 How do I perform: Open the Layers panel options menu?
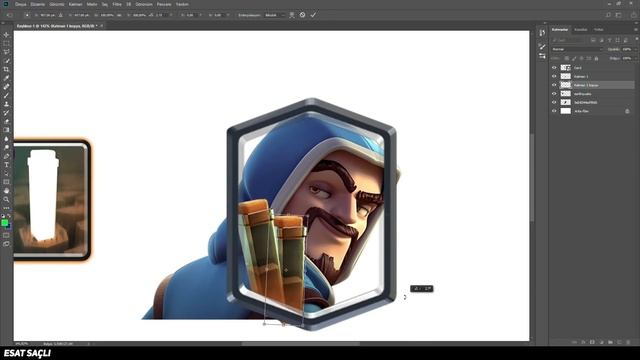pyautogui.click(x=635, y=29)
